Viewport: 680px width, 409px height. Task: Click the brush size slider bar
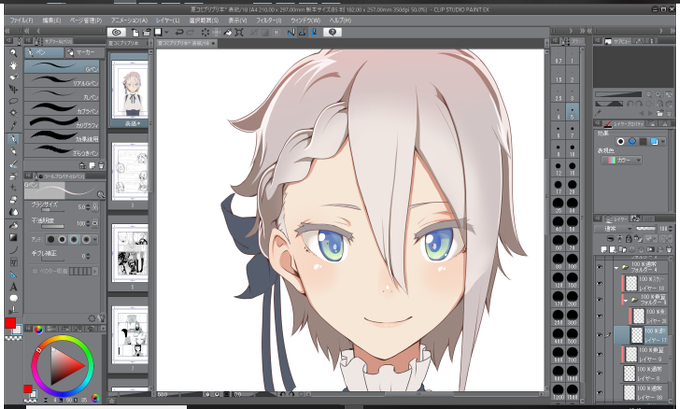pyautogui.click(x=52, y=211)
